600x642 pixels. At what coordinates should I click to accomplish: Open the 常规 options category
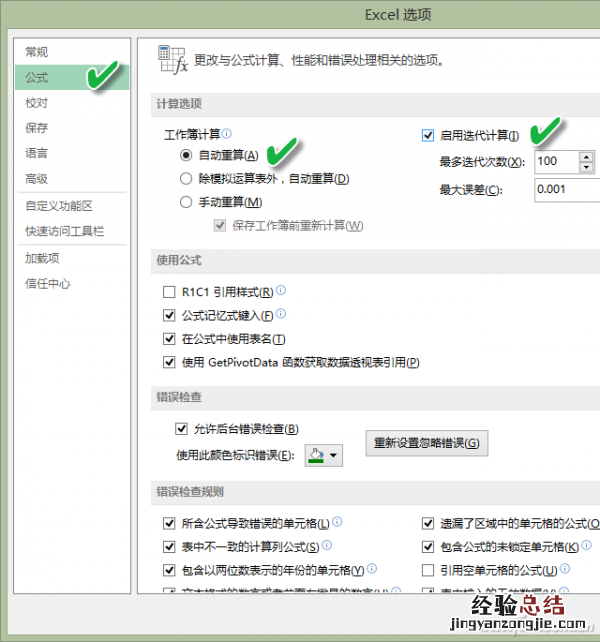point(72,52)
